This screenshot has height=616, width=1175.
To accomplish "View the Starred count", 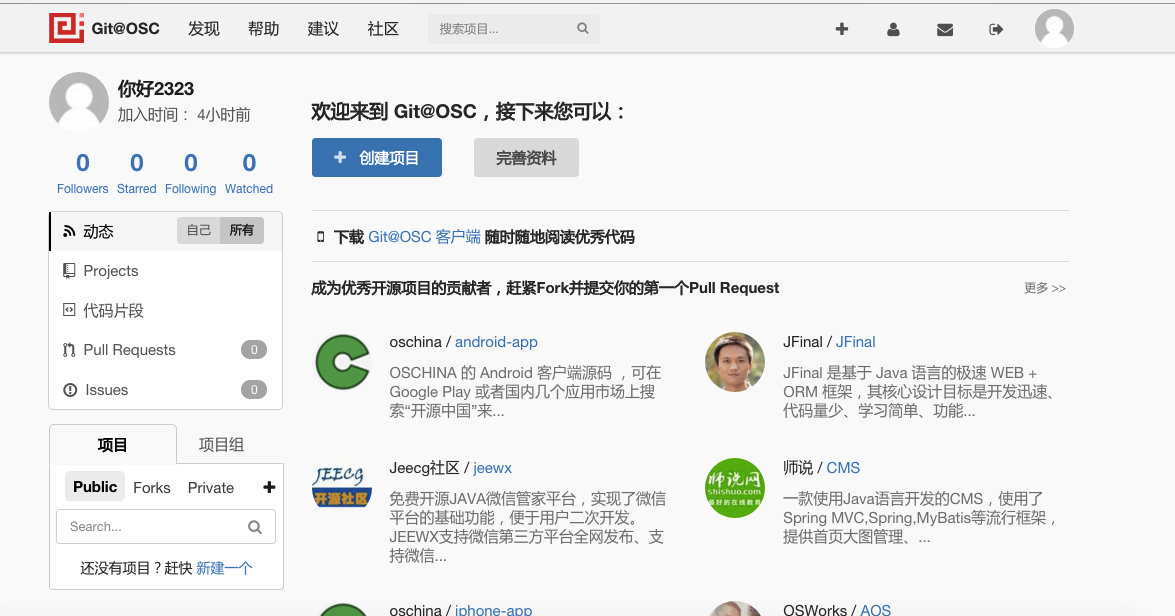I will pos(136,173).
